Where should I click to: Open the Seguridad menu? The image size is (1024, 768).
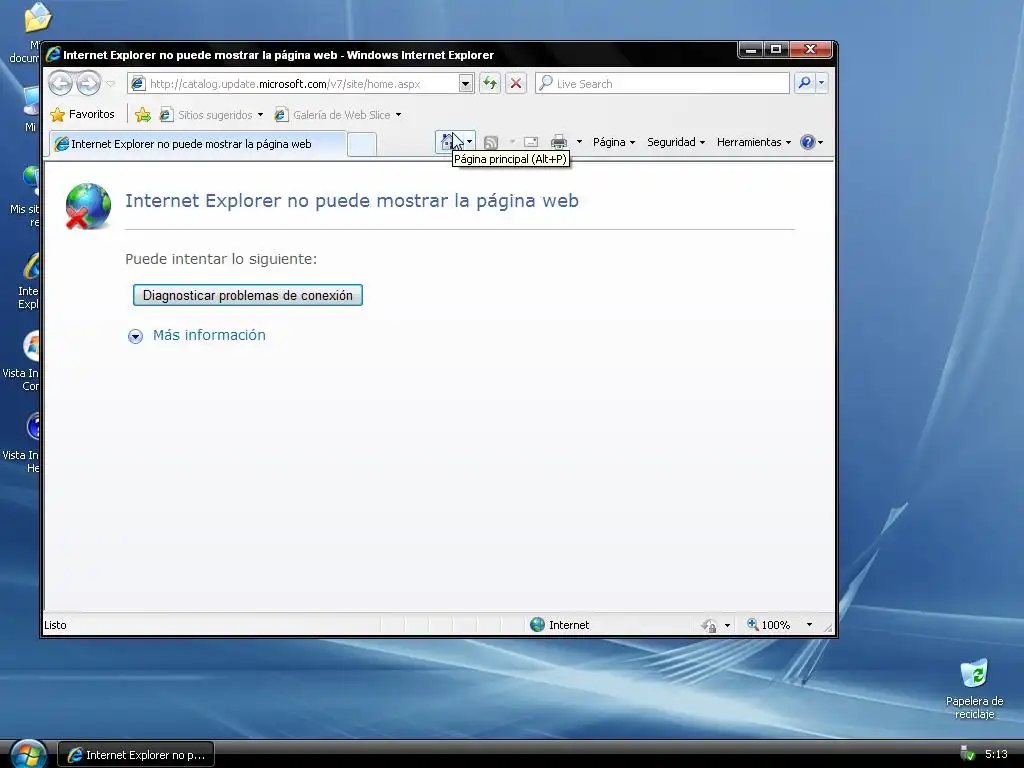pos(676,142)
